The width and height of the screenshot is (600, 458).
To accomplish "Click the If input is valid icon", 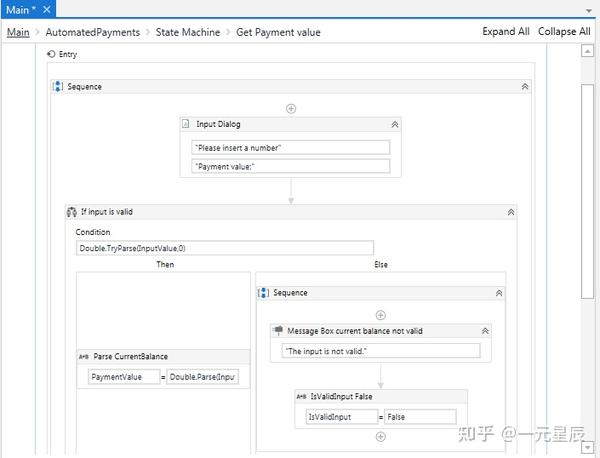I will [72, 212].
